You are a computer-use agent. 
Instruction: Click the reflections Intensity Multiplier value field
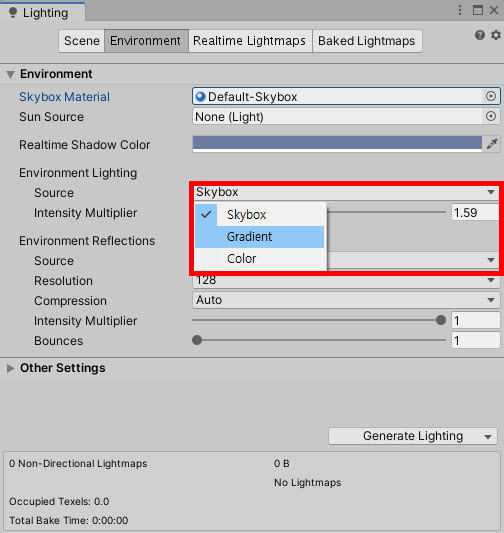pyautogui.click(x=475, y=321)
